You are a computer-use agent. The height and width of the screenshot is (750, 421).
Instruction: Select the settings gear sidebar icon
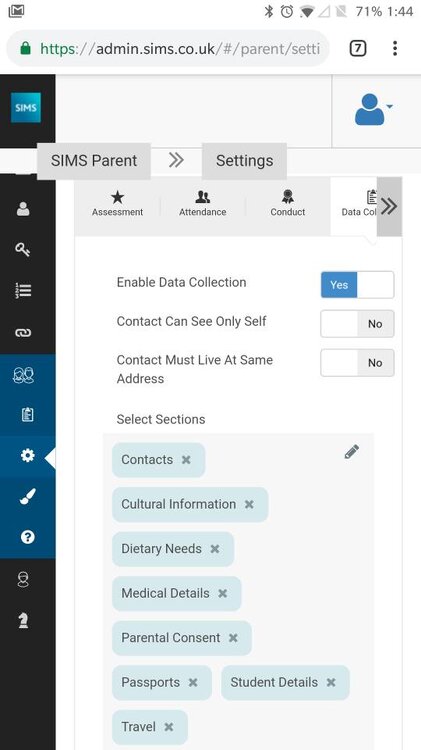pyautogui.click(x=27, y=456)
